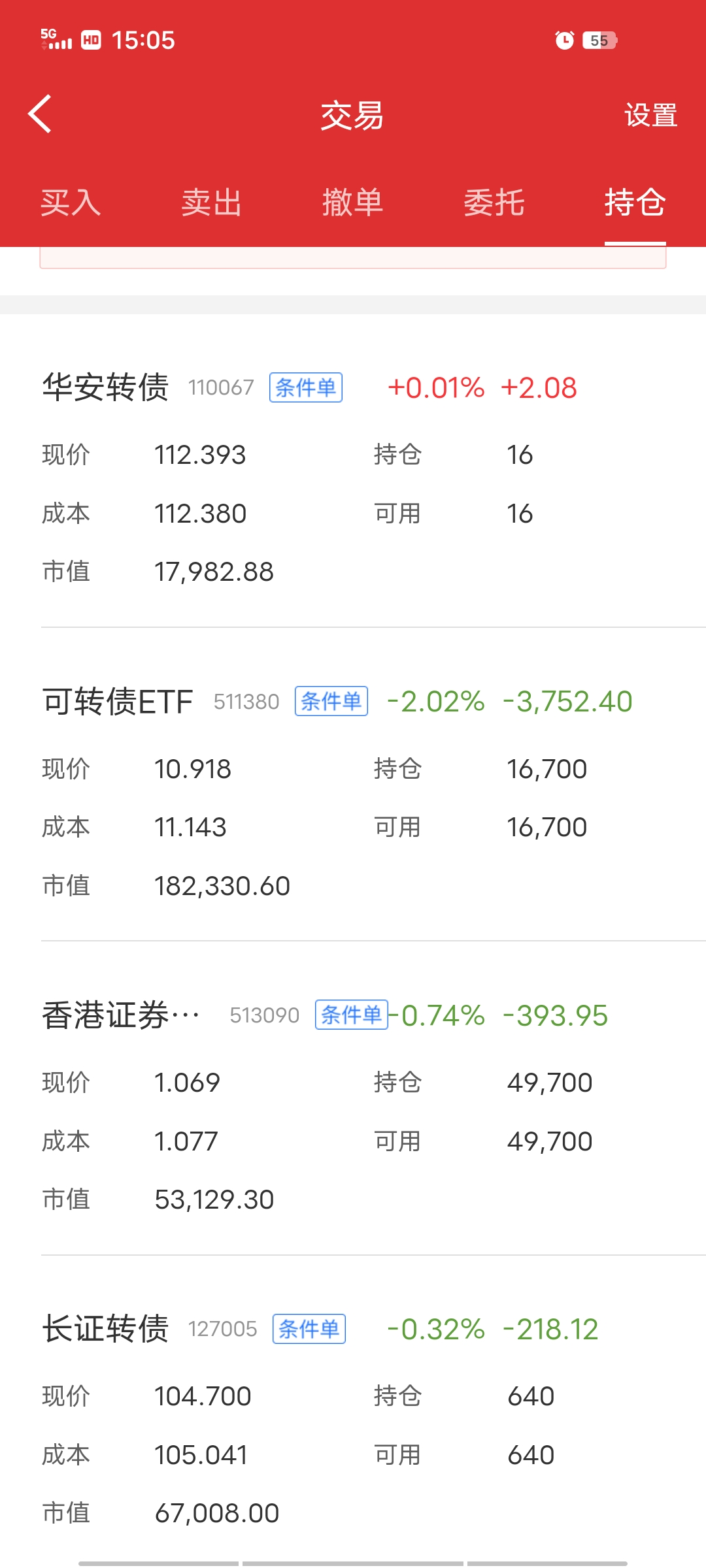
Task: Open 条件单 for 华安转债
Action: [x=305, y=388]
